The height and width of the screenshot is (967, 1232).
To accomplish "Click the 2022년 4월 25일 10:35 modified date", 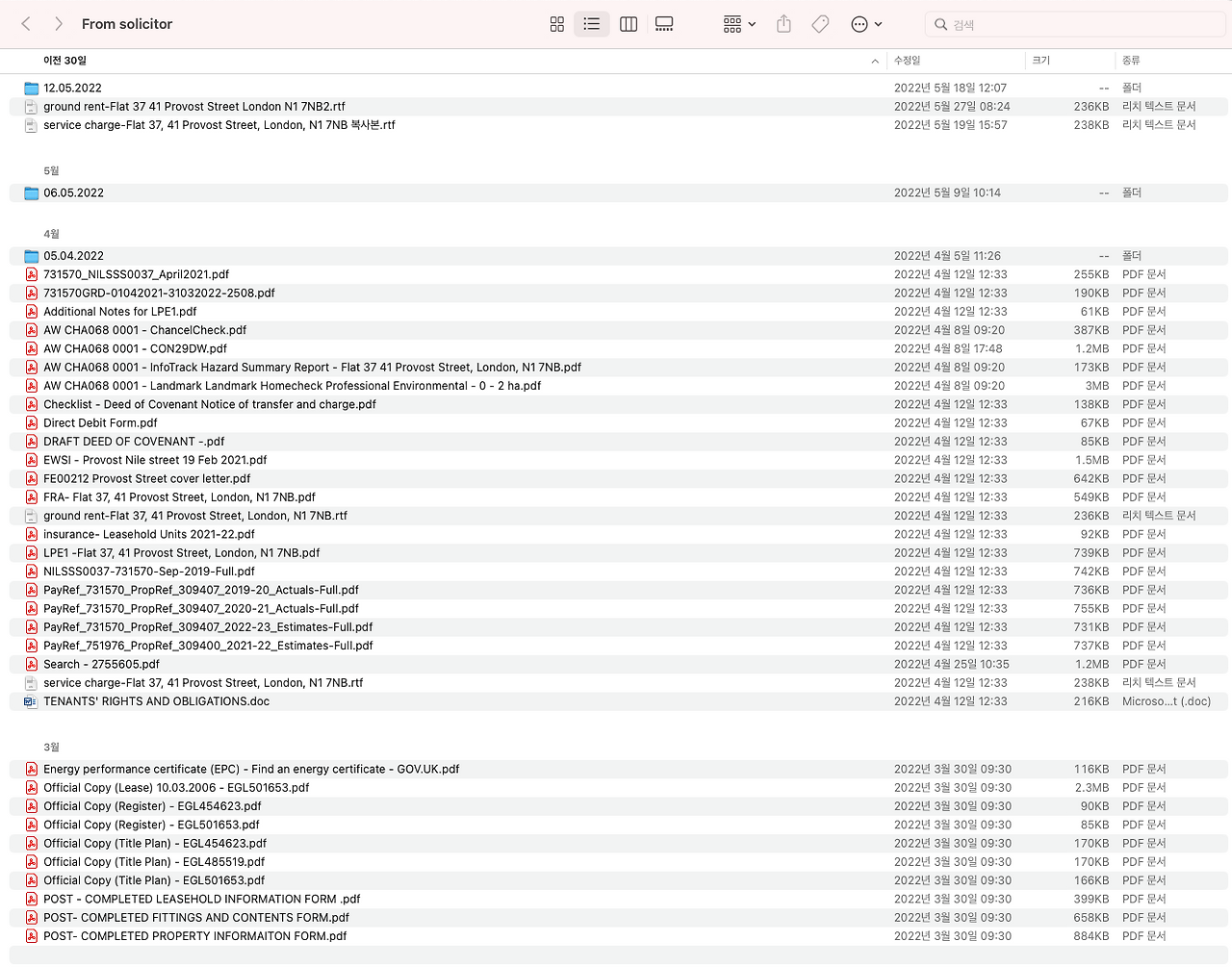I will (x=952, y=664).
